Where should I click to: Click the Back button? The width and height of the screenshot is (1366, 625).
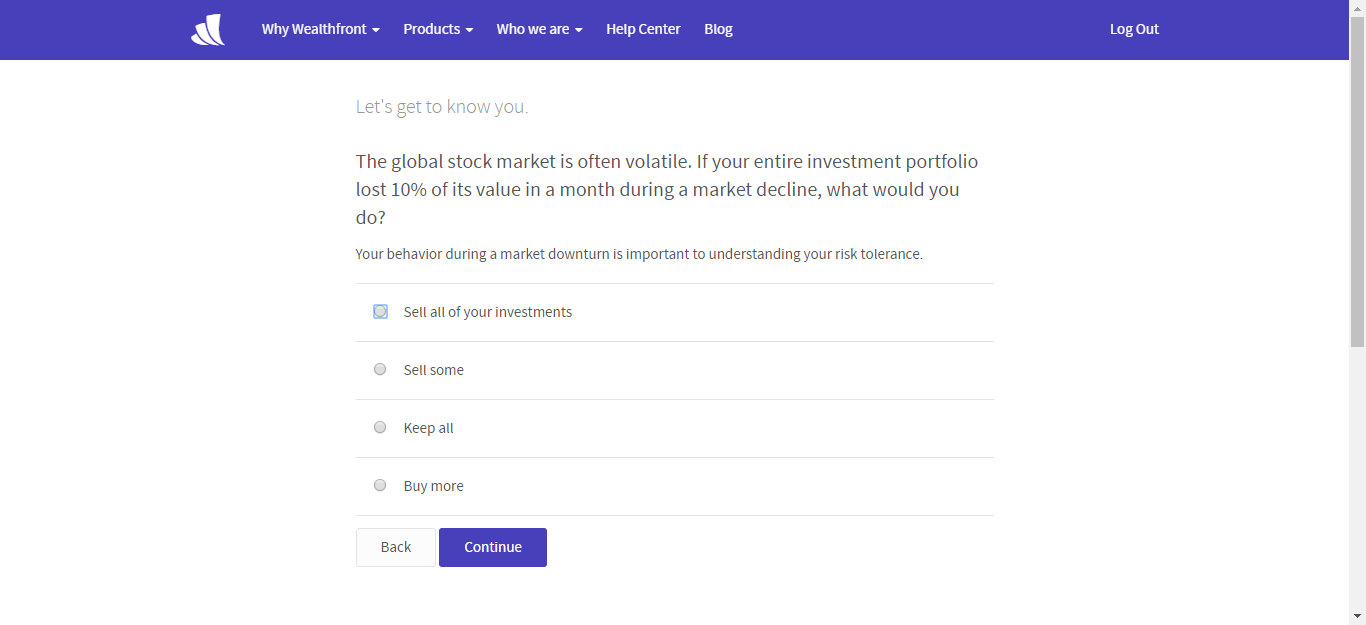[x=396, y=547]
